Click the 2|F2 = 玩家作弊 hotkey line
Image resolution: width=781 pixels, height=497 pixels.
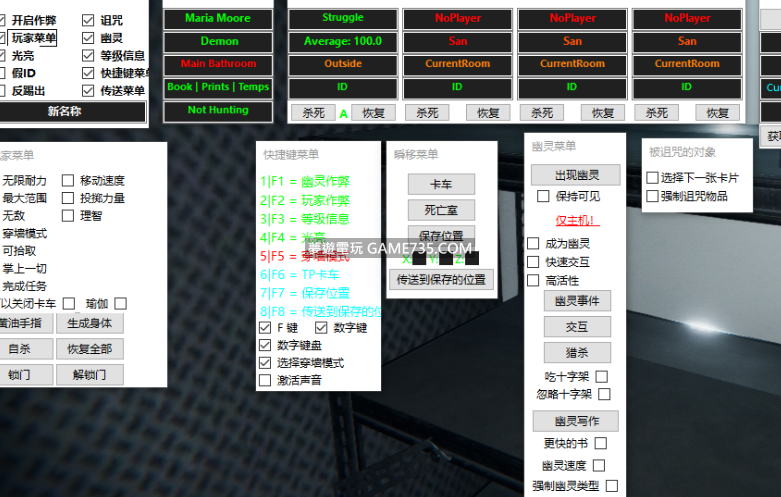tap(305, 201)
